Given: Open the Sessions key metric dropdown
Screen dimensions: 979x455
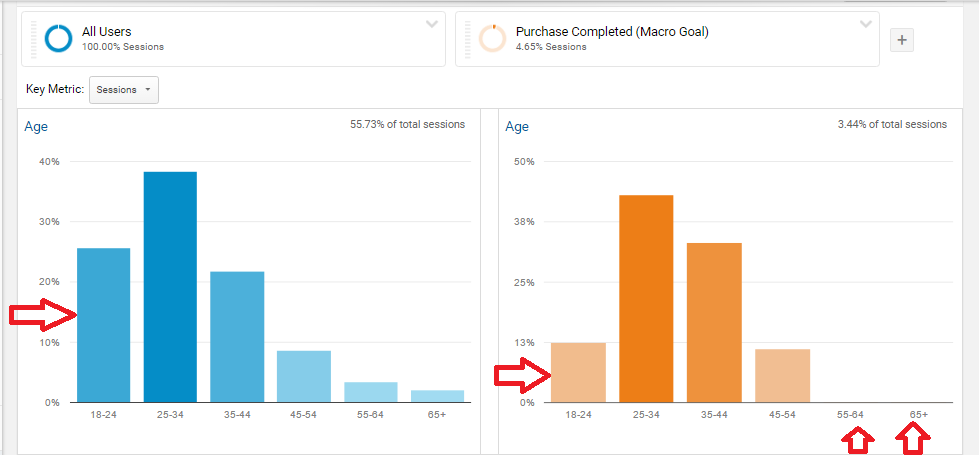Looking at the screenshot, I should coord(124,90).
